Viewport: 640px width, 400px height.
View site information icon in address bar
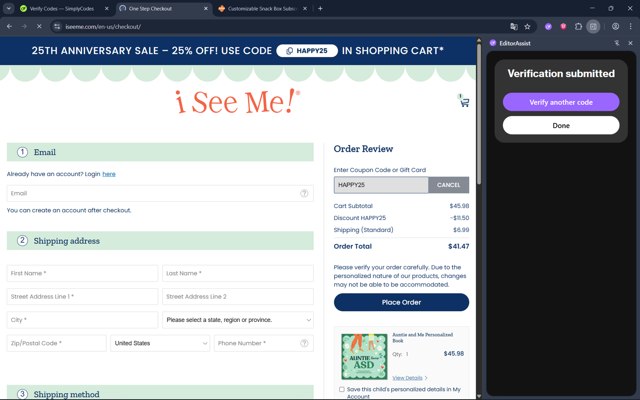[x=57, y=27]
